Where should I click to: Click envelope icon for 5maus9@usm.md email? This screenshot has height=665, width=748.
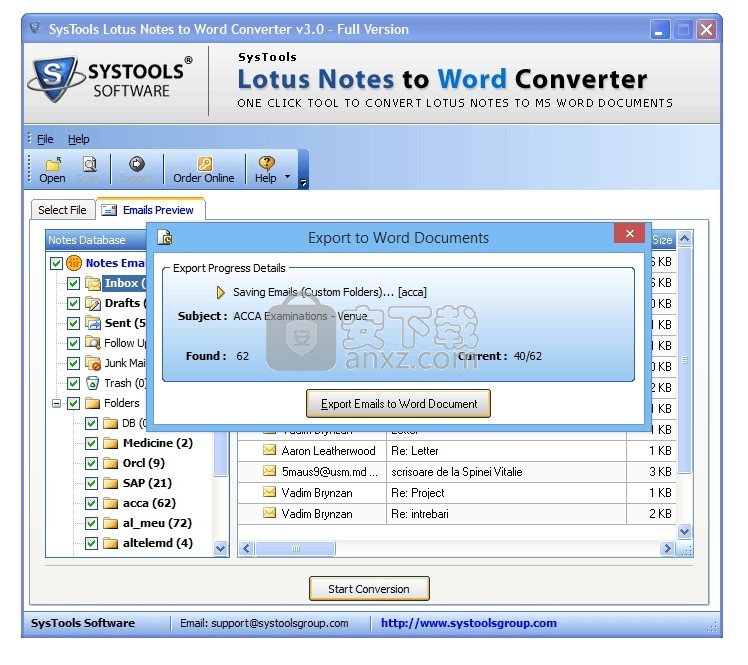click(x=270, y=471)
